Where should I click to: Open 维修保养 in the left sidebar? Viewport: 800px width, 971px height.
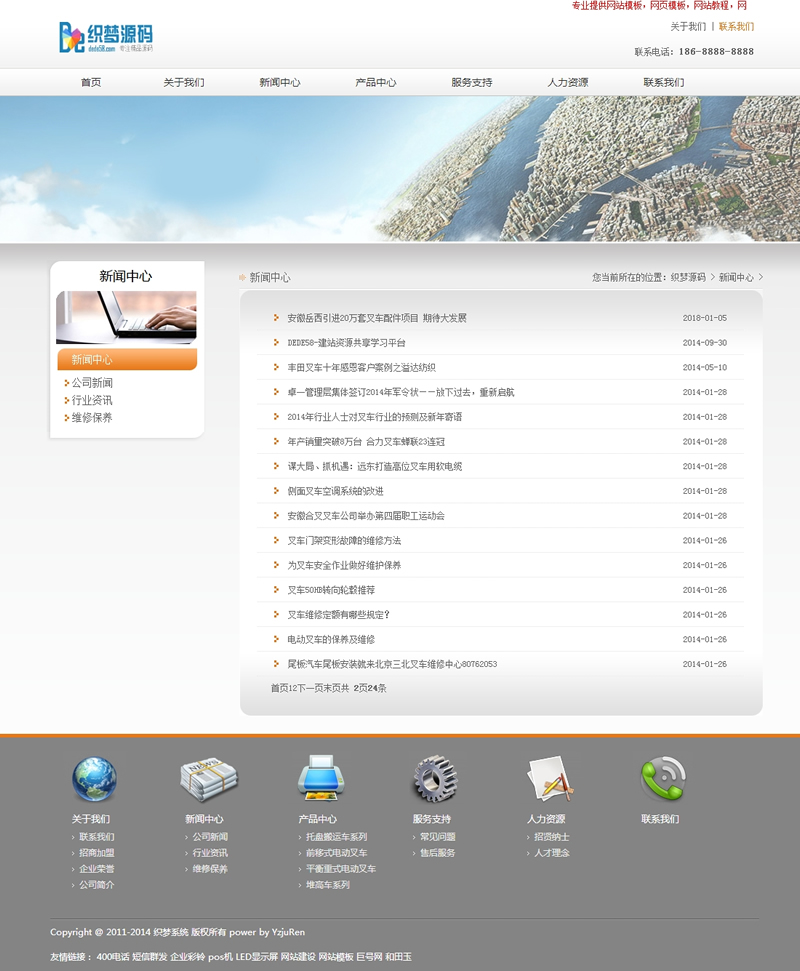(x=92, y=417)
